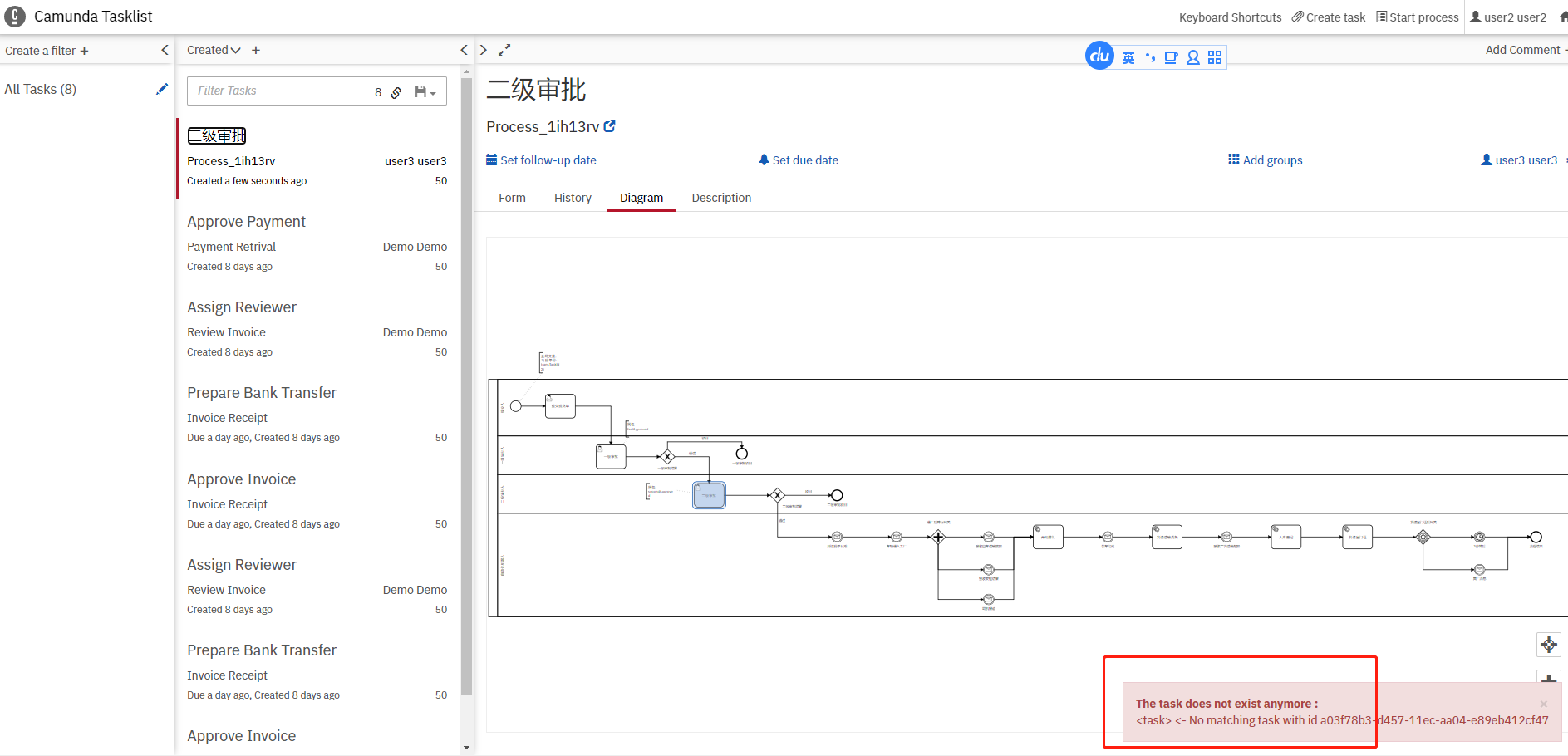Screen dimensions: 1568x756
Task: Open input method account person icon
Action: [x=1193, y=57]
